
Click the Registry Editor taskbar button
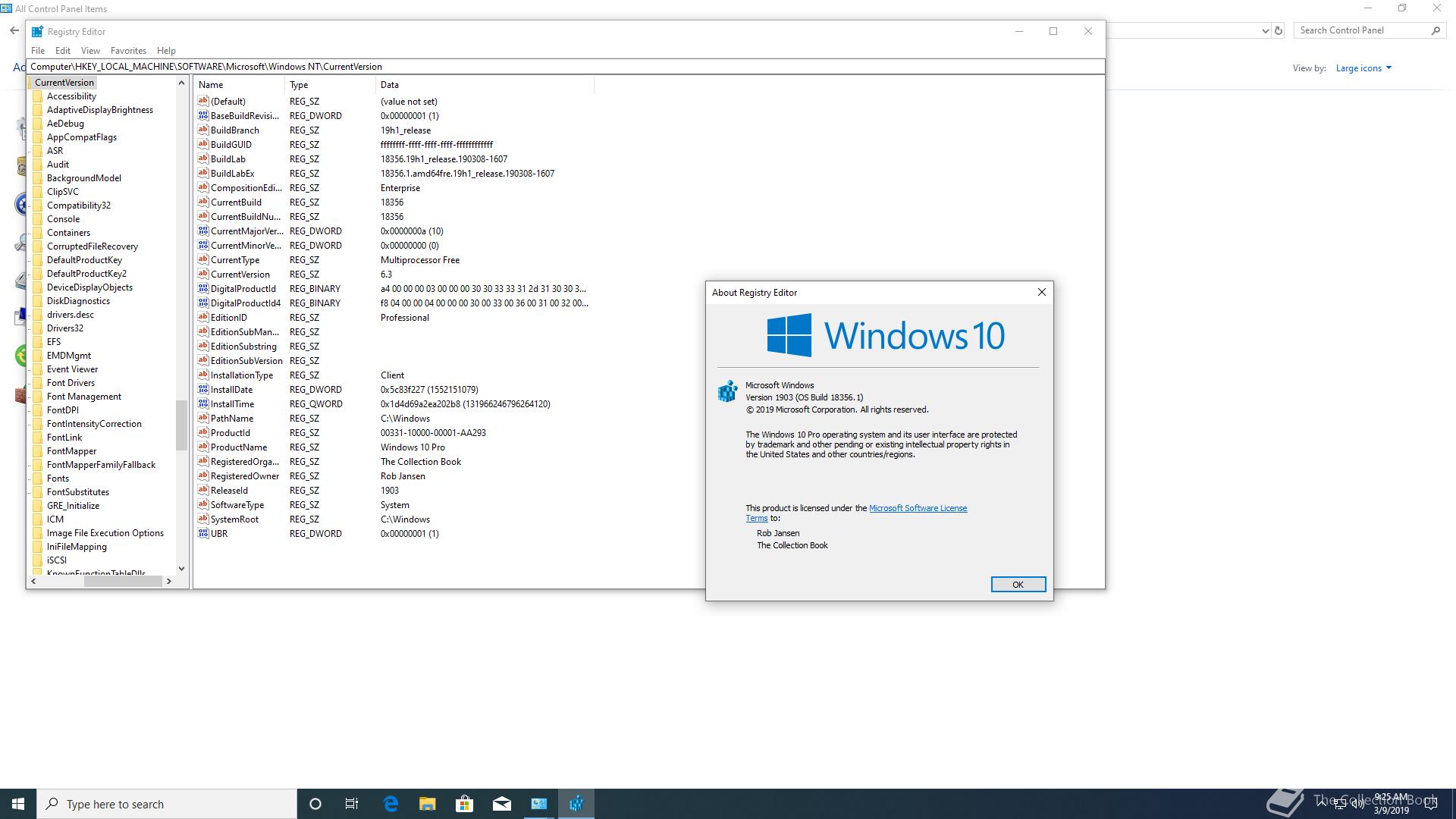coord(576,804)
